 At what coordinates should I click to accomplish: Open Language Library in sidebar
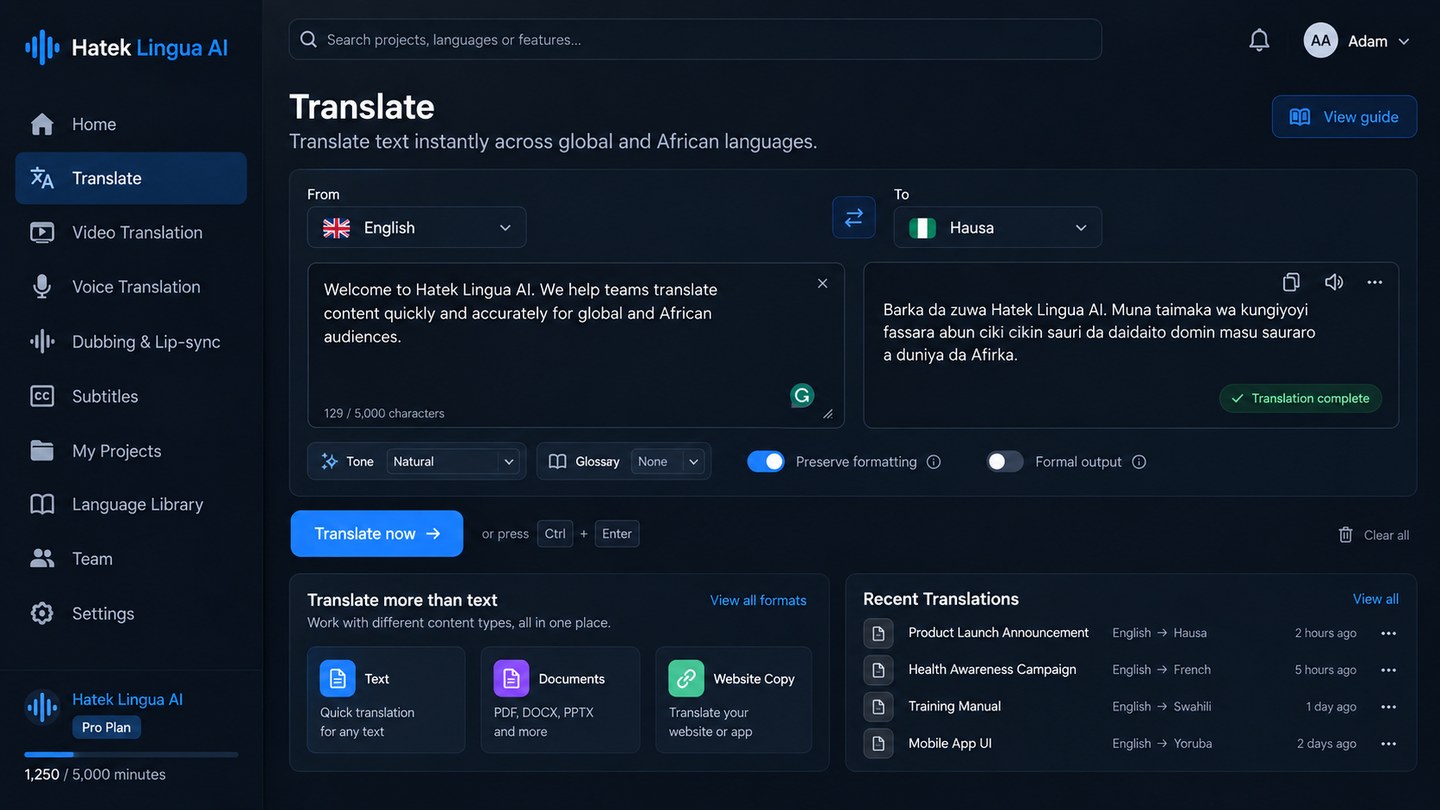point(131,505)
